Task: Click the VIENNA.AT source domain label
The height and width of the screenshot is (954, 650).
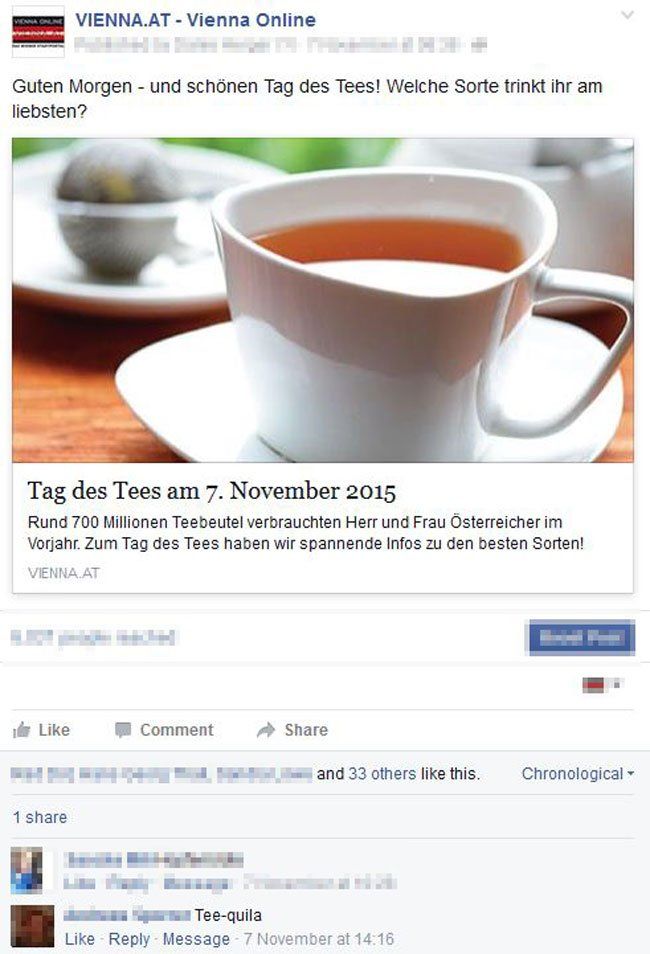Action: pyautogui.click(x=64, y=573)
